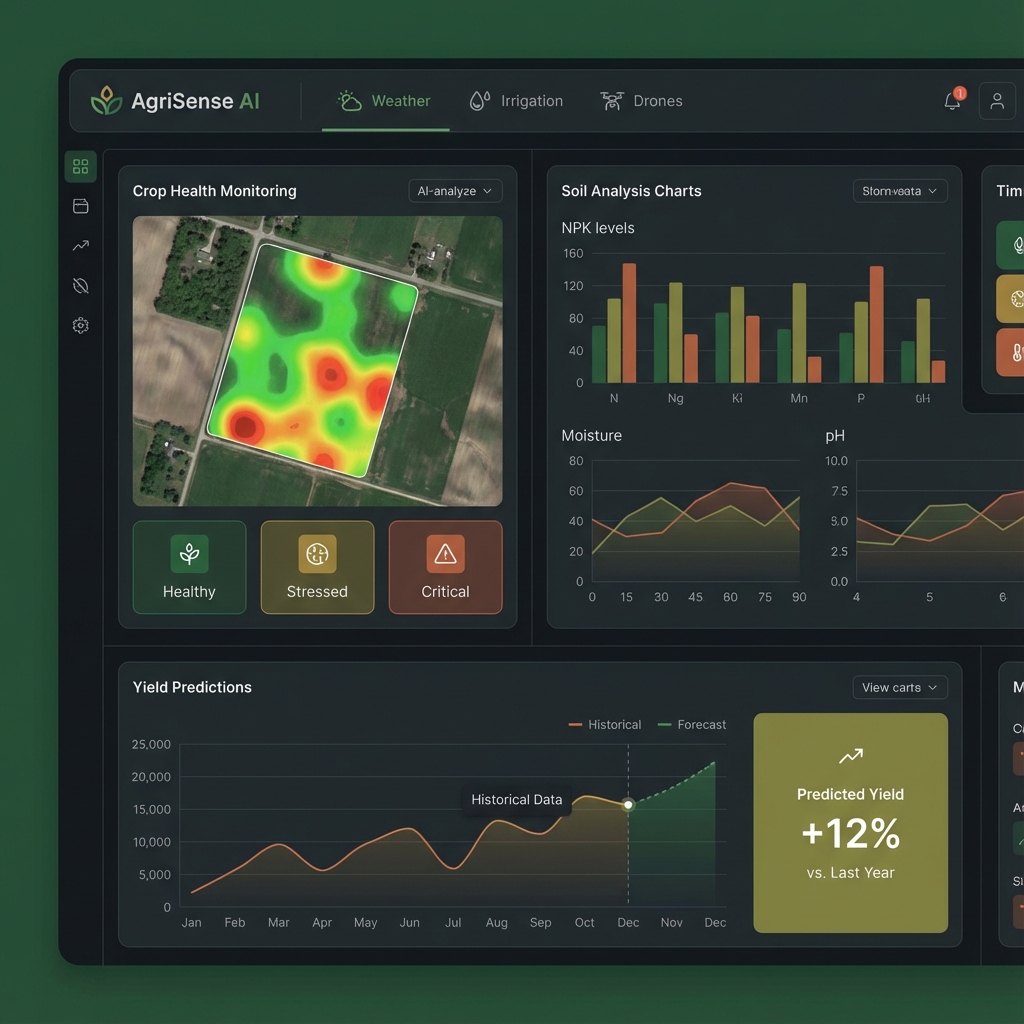Expand the dropdown in Soil Analysis Charts
1024x1024 pixels.
coord(899,191)
